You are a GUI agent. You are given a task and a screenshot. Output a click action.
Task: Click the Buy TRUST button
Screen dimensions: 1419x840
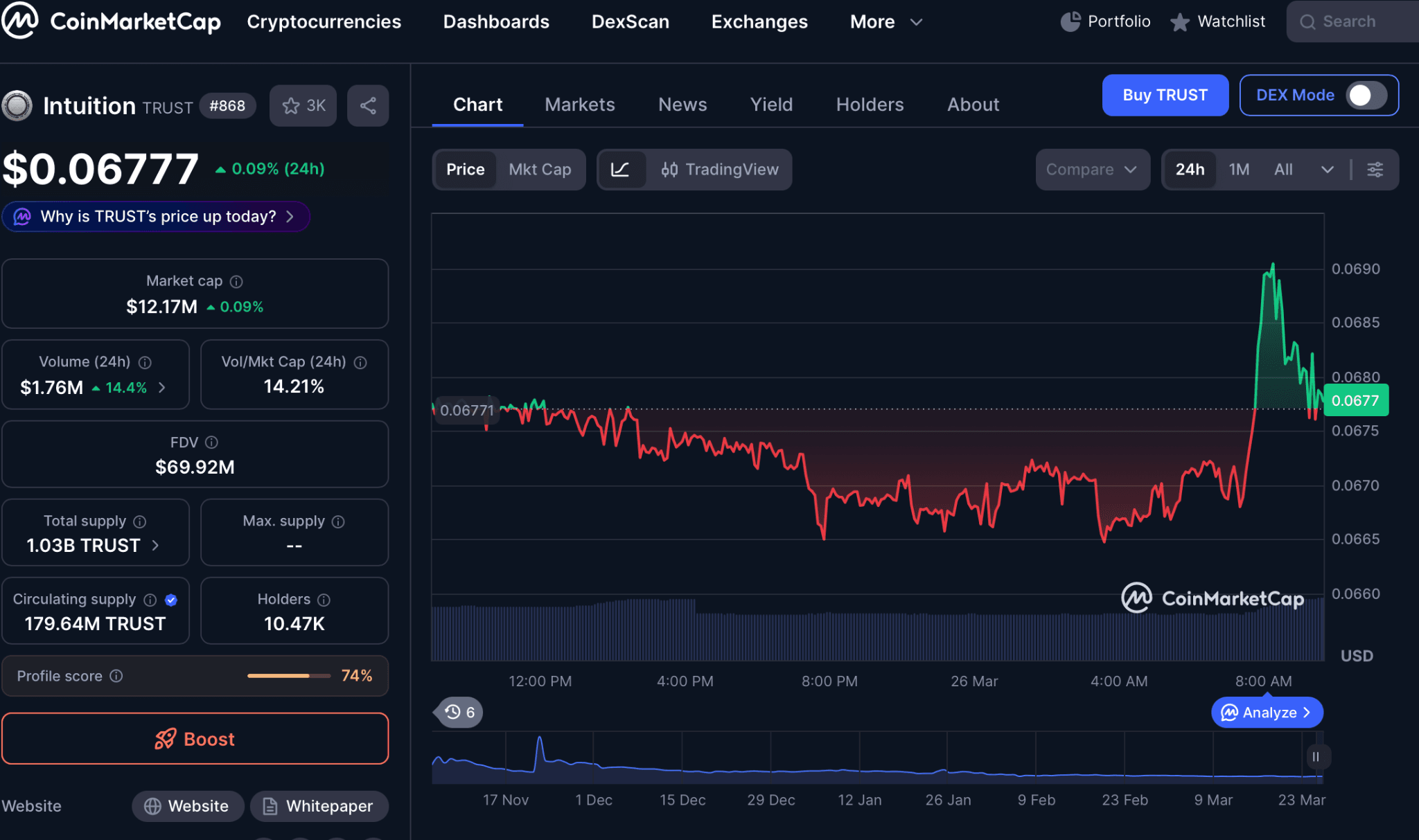(1165, 95)
